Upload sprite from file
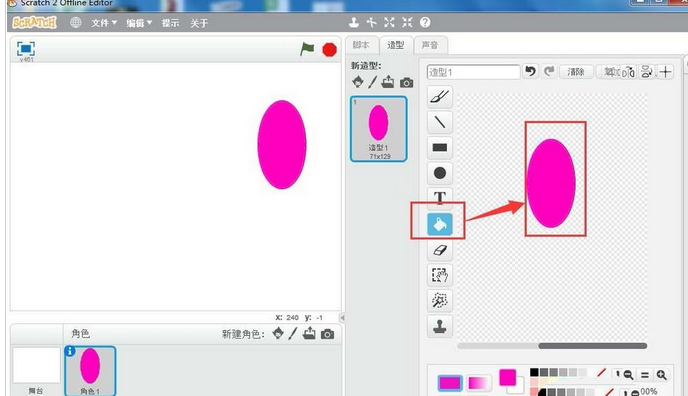 point(309,334)
